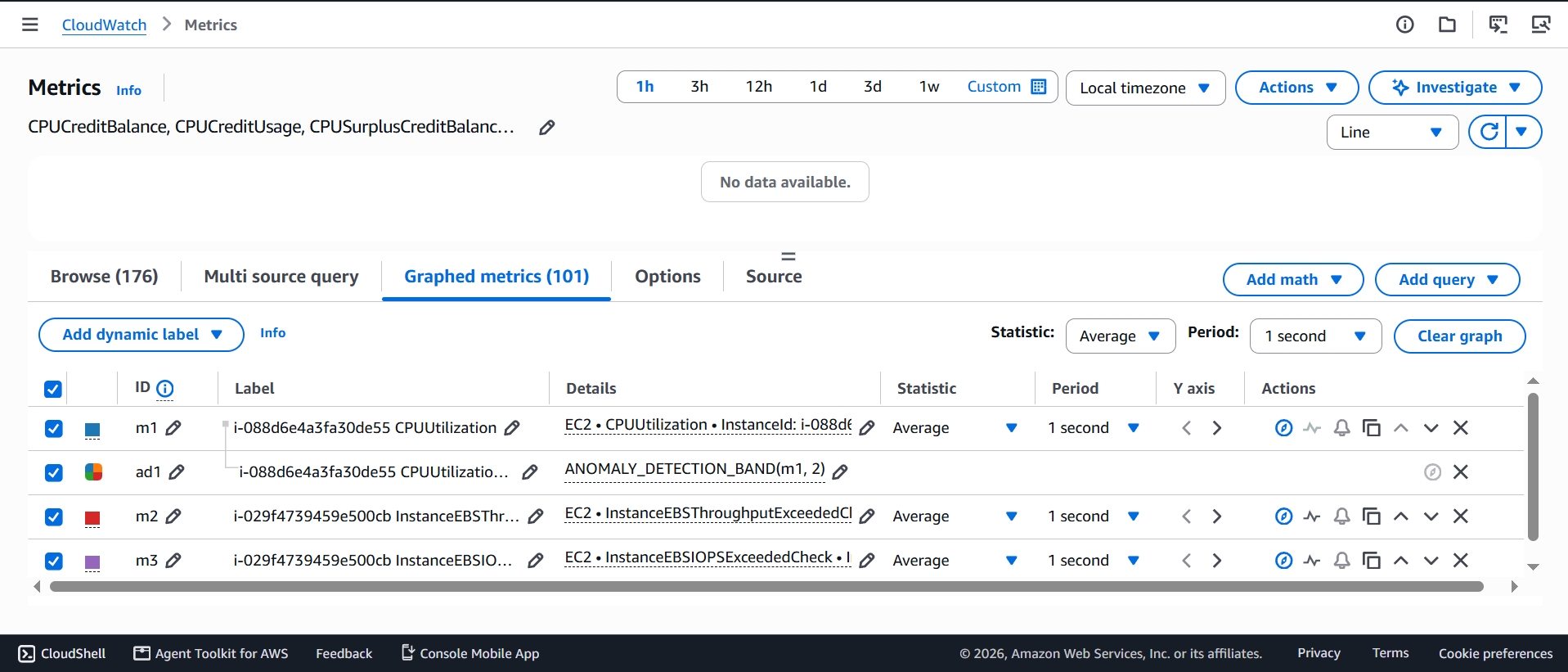Move m1 to right Y axis
The image size is (1568, 672).
1217,427
